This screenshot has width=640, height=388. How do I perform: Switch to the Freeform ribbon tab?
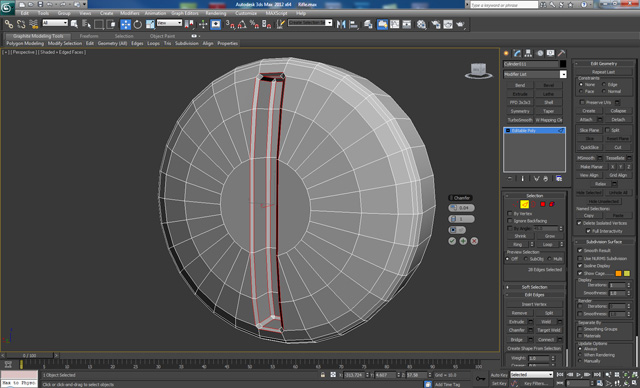coord(89,36)
